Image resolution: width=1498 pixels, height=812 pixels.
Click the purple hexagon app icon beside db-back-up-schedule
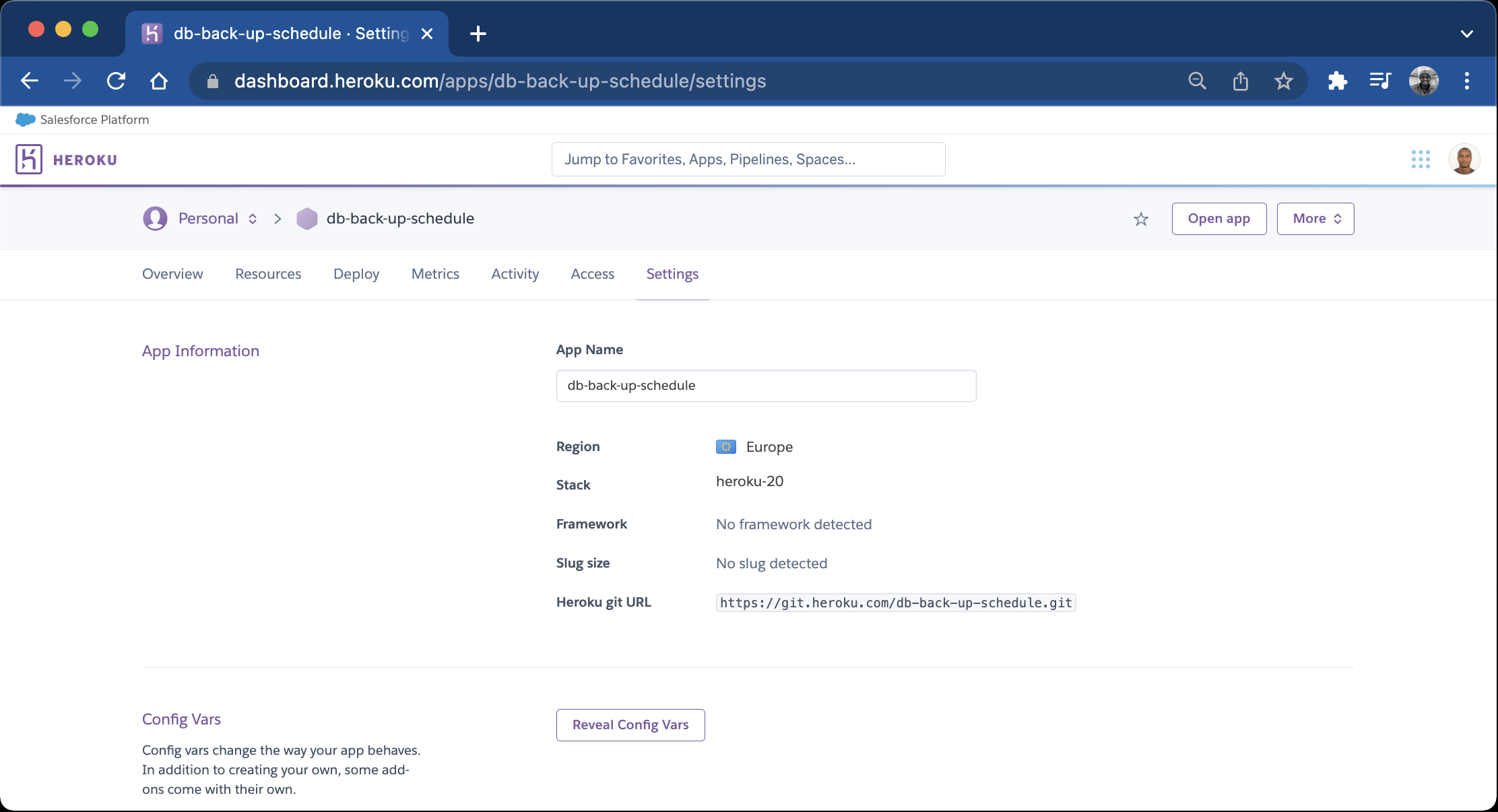(307, 218)
